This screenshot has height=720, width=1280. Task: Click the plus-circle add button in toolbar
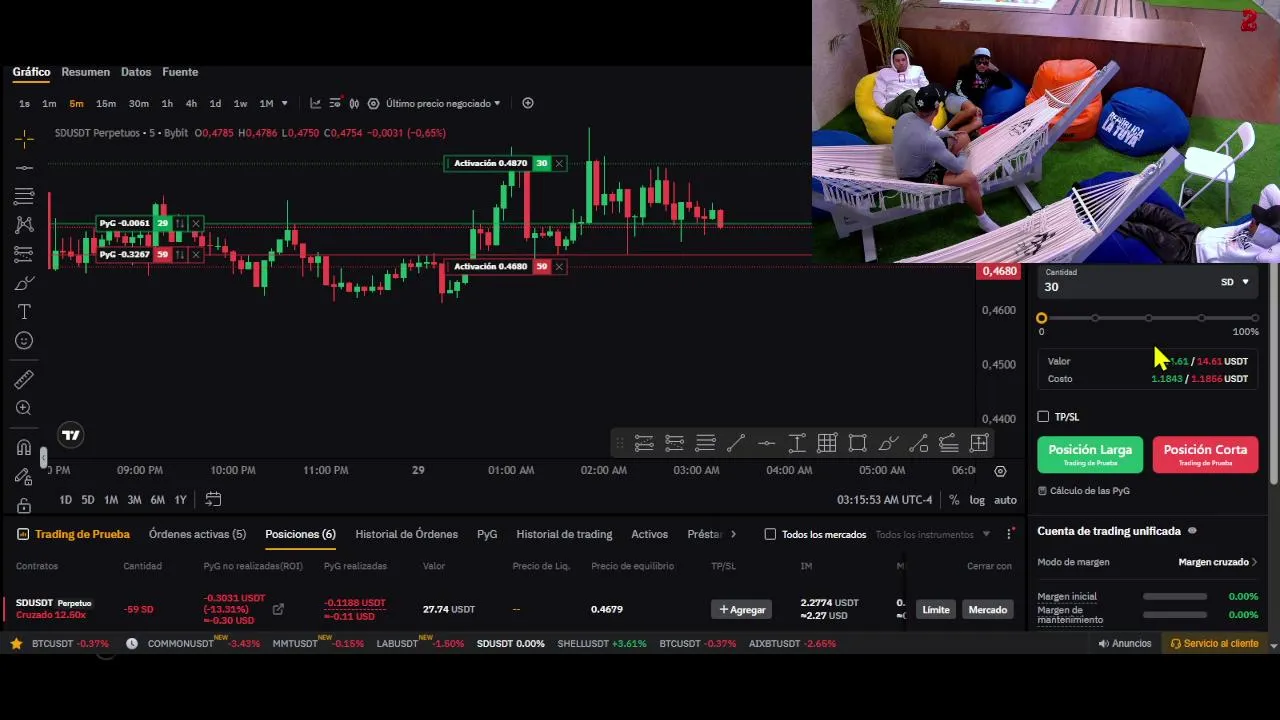[x=528, y=103]
